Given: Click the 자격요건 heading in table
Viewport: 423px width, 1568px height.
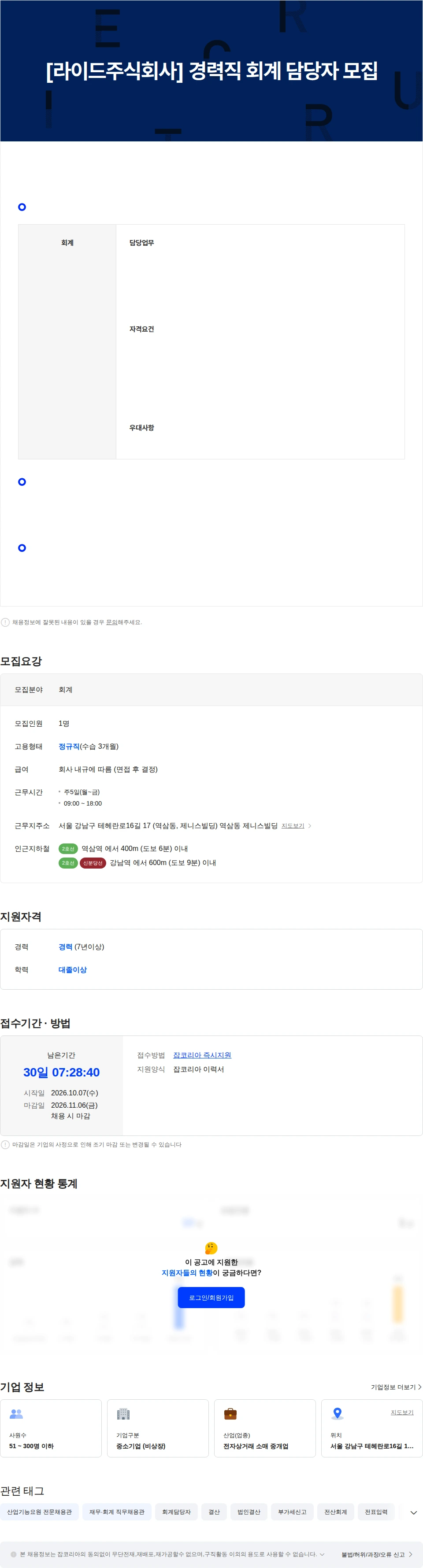Looking at the screenshot, I should coord(141,329).
